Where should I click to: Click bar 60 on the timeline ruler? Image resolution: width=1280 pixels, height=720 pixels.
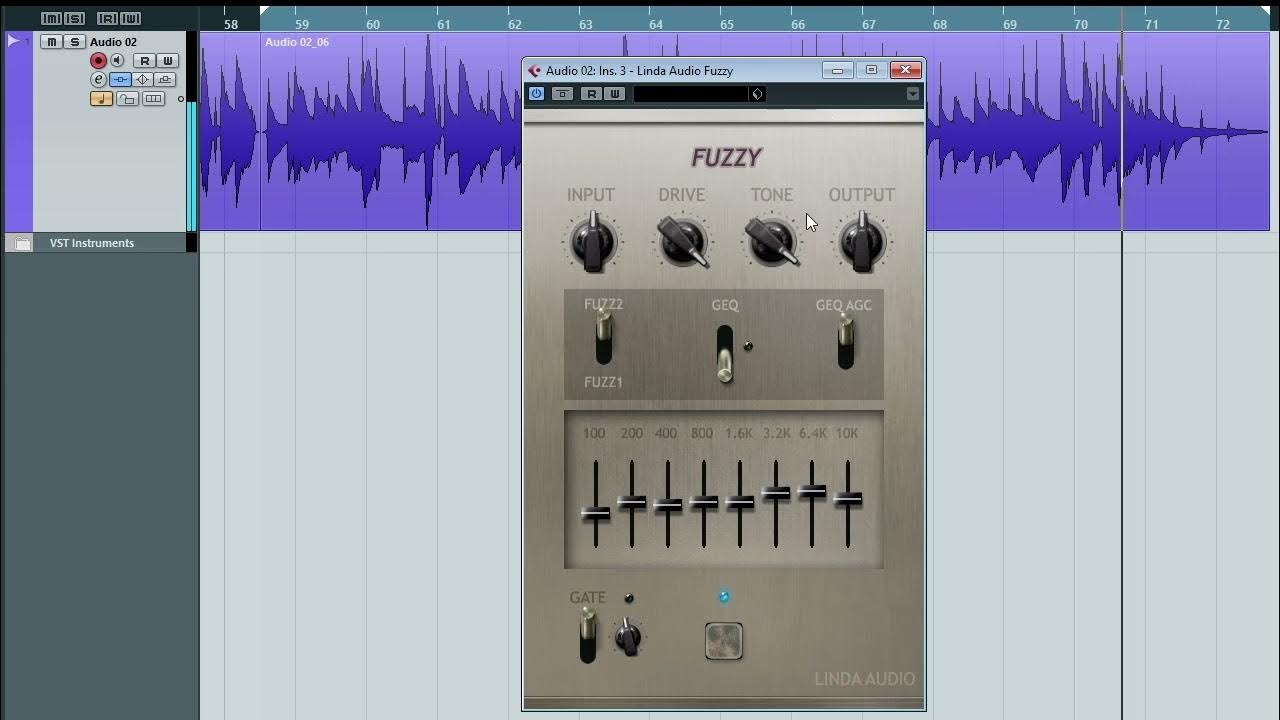[373, 24]
